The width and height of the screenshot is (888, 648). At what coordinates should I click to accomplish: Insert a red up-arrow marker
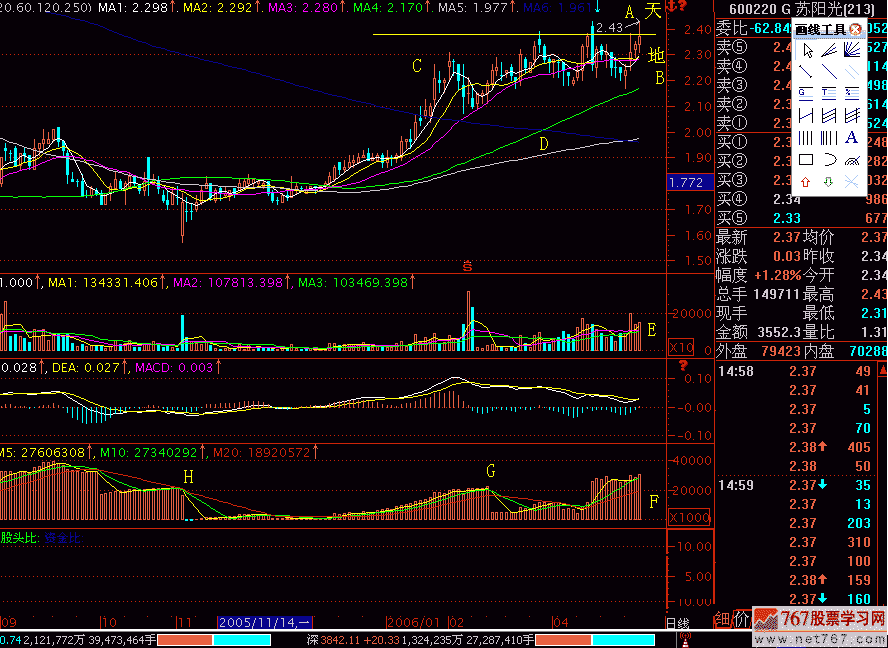pyautogui.click(x=805, y=182)
